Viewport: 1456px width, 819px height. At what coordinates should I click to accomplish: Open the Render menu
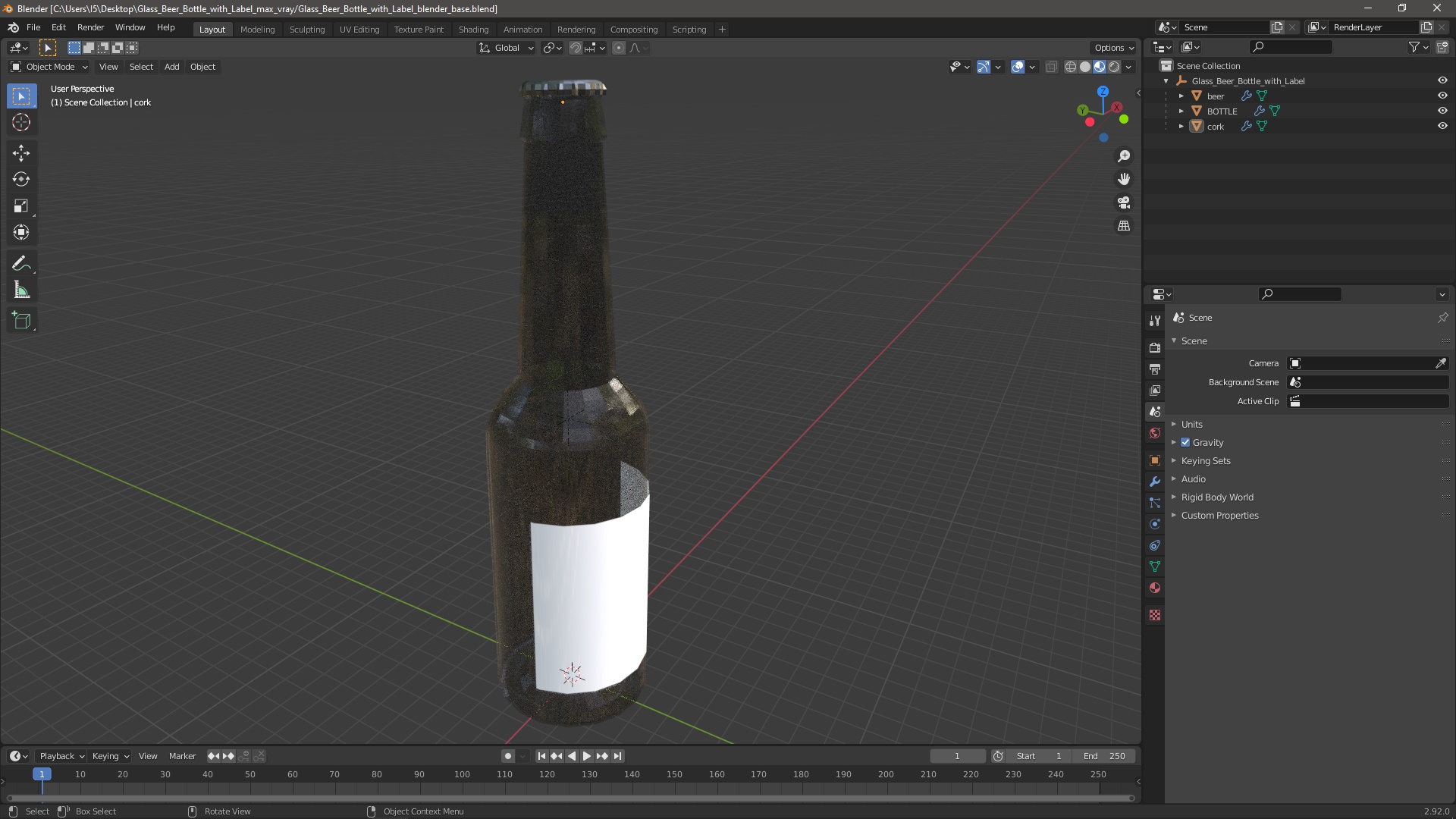90,27
